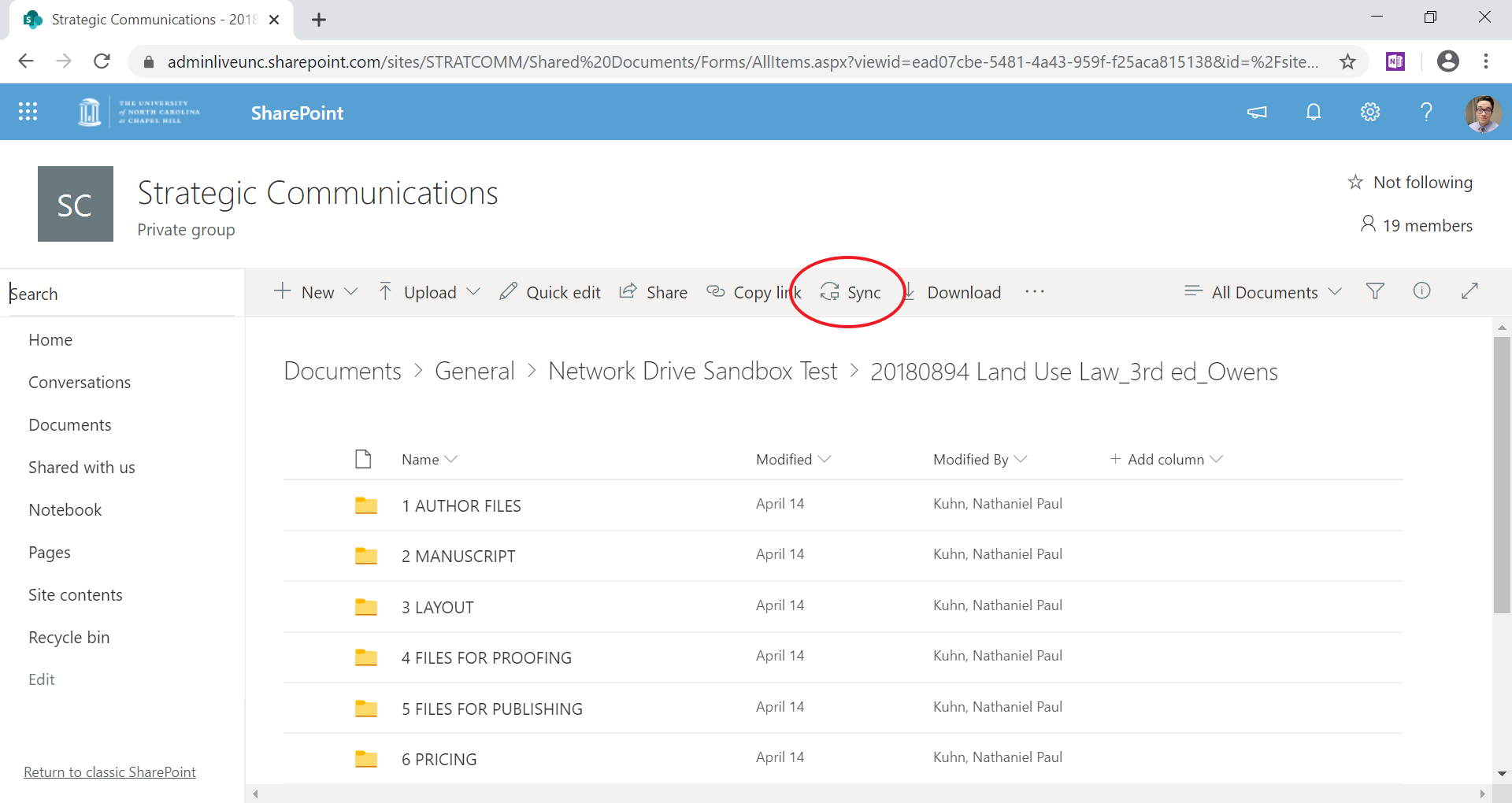The width and height of the screenshot is (1512, 803).
Task: Open the Network Drive Sandbox Test breadcrumb
Action: [693, 371]
